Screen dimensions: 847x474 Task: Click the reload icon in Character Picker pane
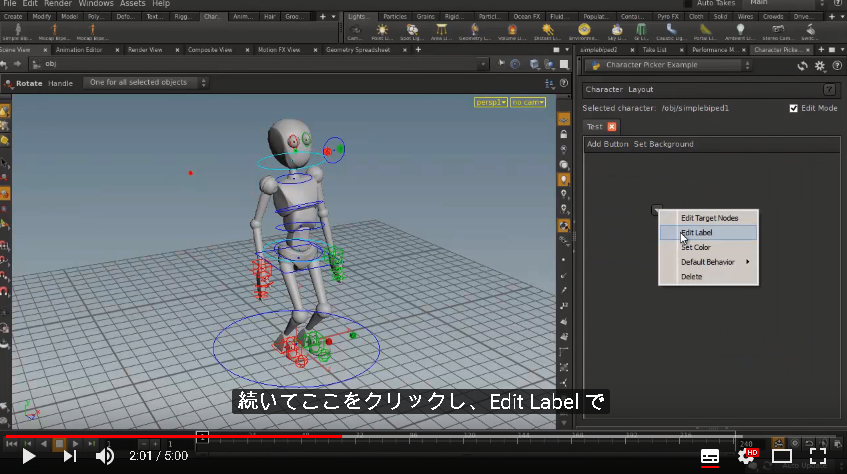coord(803,65)
